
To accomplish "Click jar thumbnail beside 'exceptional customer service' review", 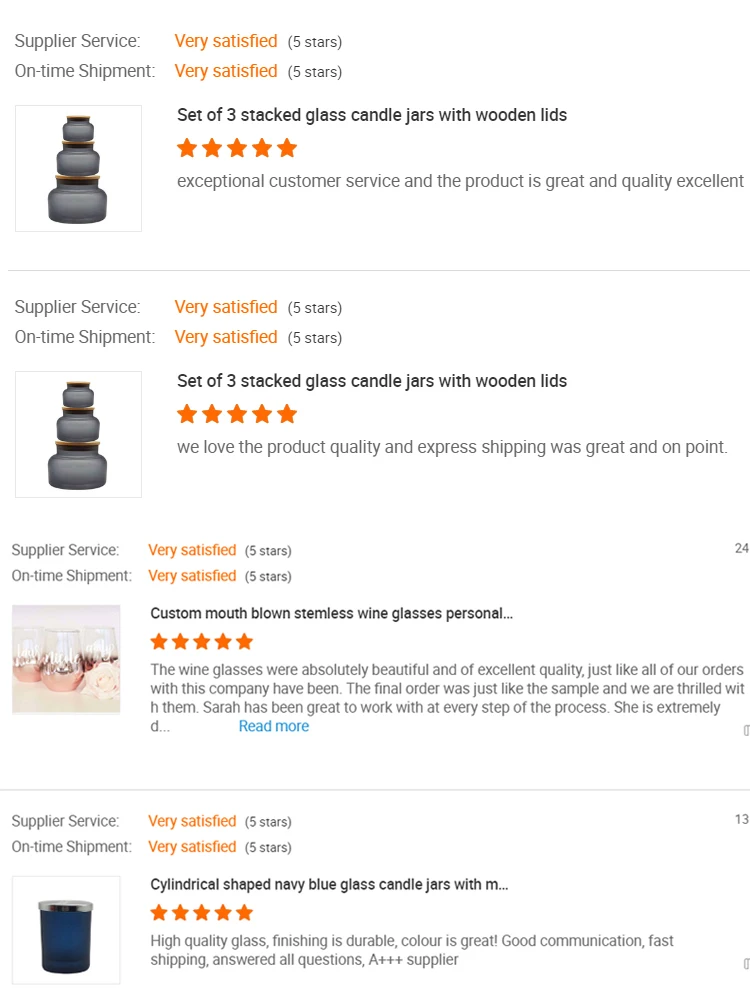I will point(78,168).
